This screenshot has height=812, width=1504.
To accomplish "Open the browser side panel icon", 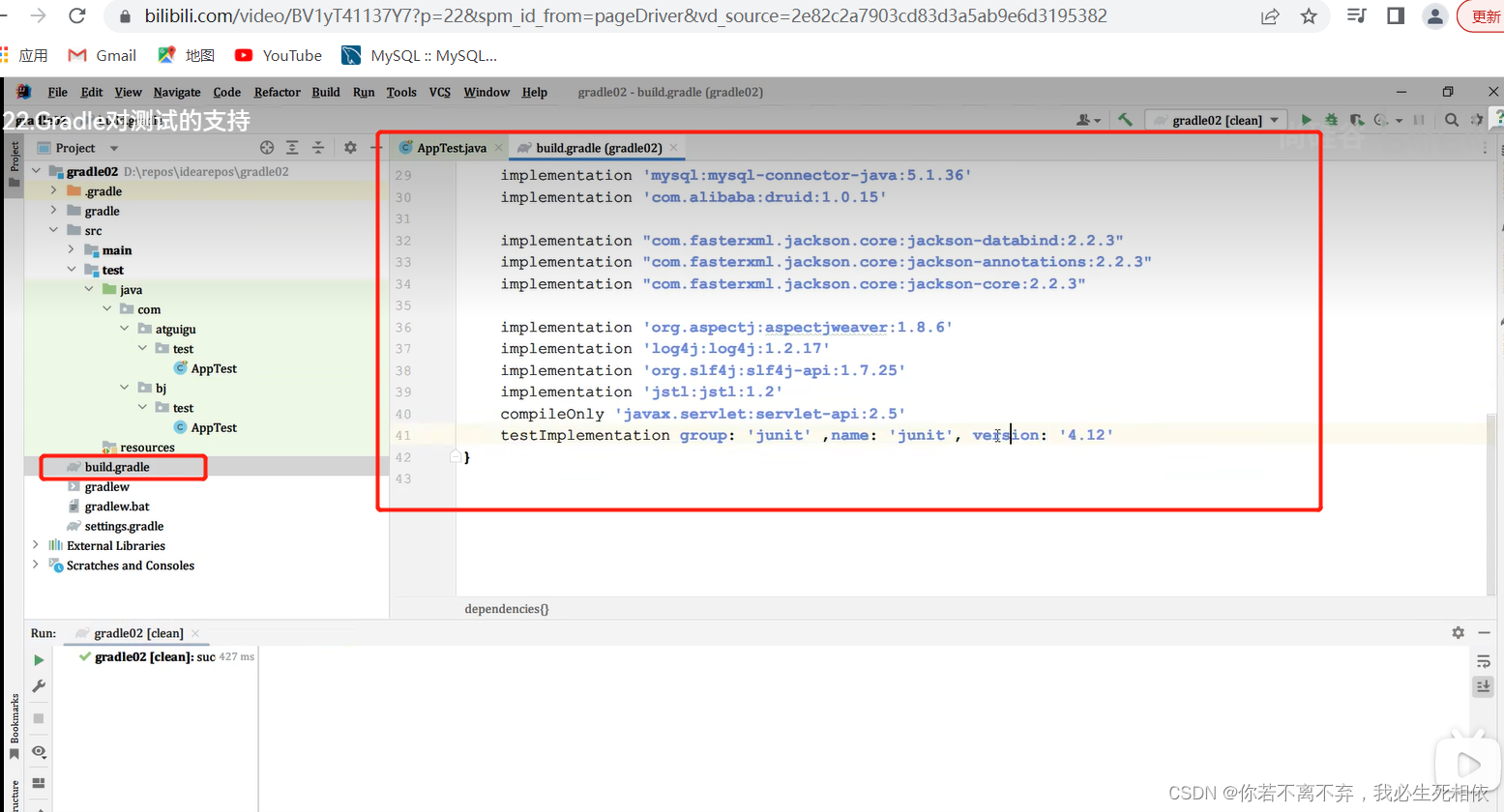I will [1396, 15].
